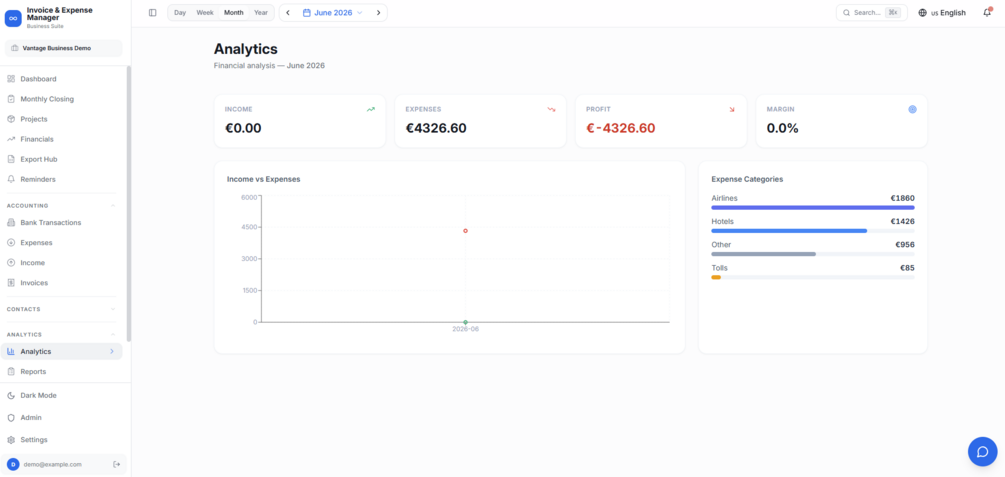The height and width of the screenshot is (477, 1005).
Task: Click the Hotels category bar
Action: [789, 231]
